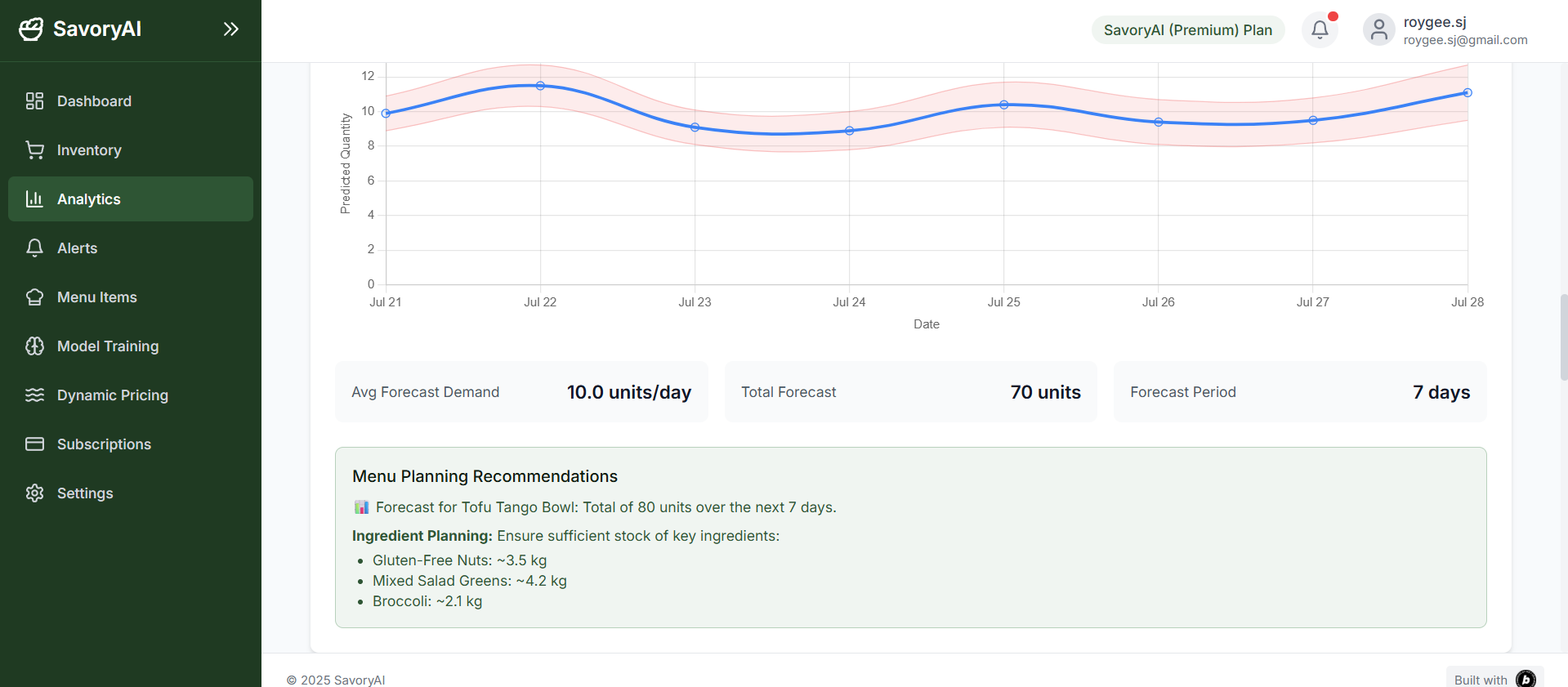
Task: Click the Analytics bar chart icon
Action: pos(34,199)
